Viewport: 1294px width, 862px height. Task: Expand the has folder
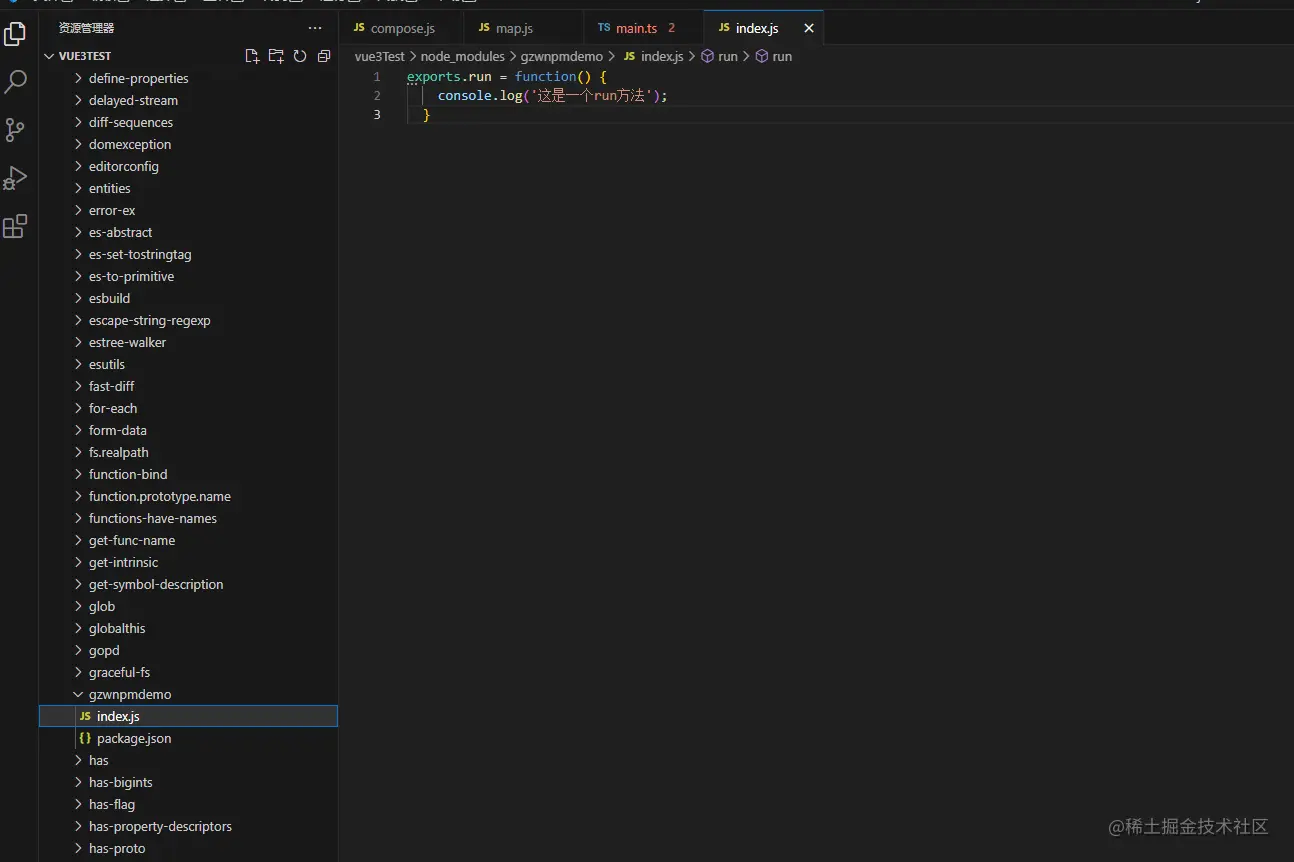tap(188, 760)
